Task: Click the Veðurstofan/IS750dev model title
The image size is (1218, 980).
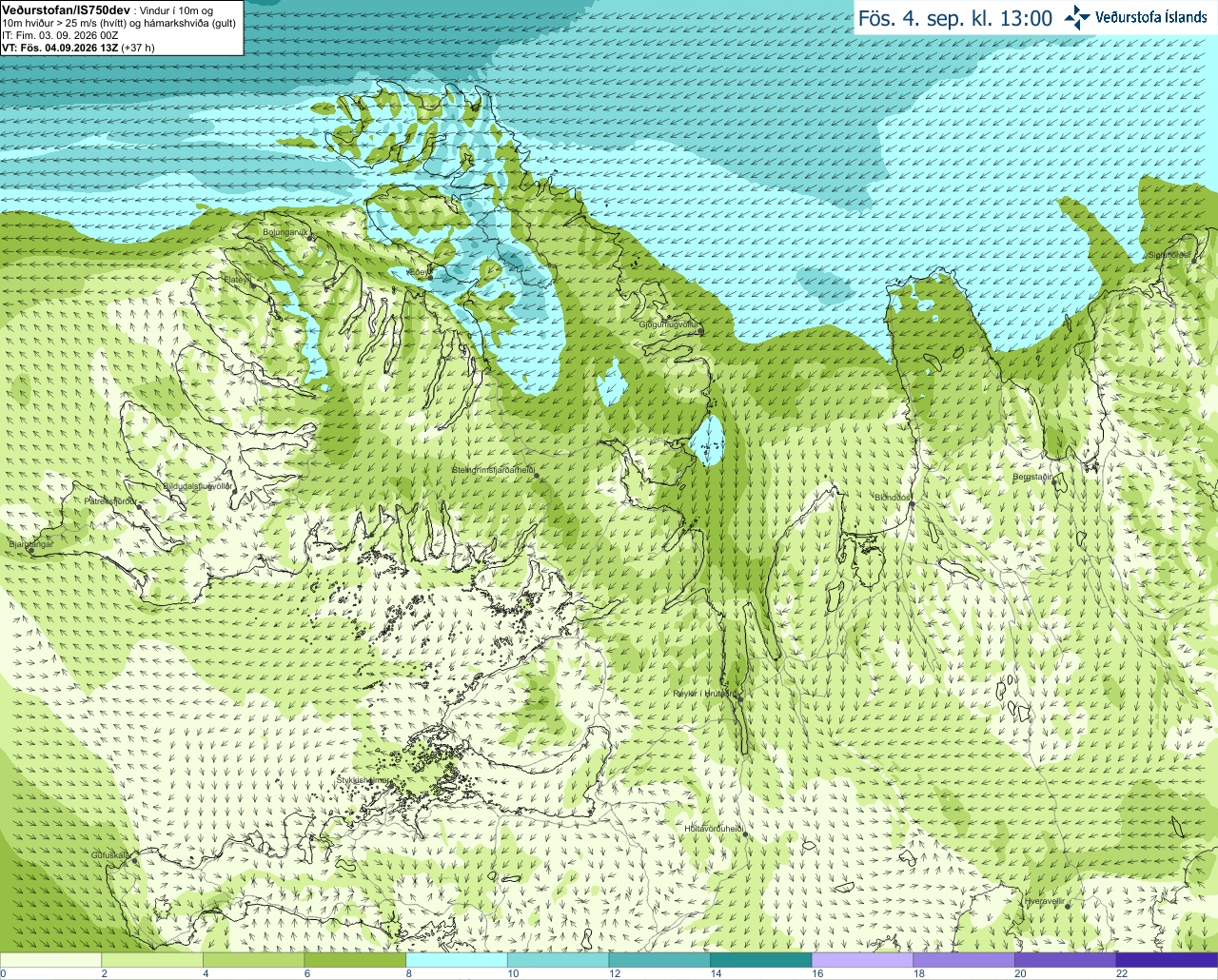Action: 67,10
